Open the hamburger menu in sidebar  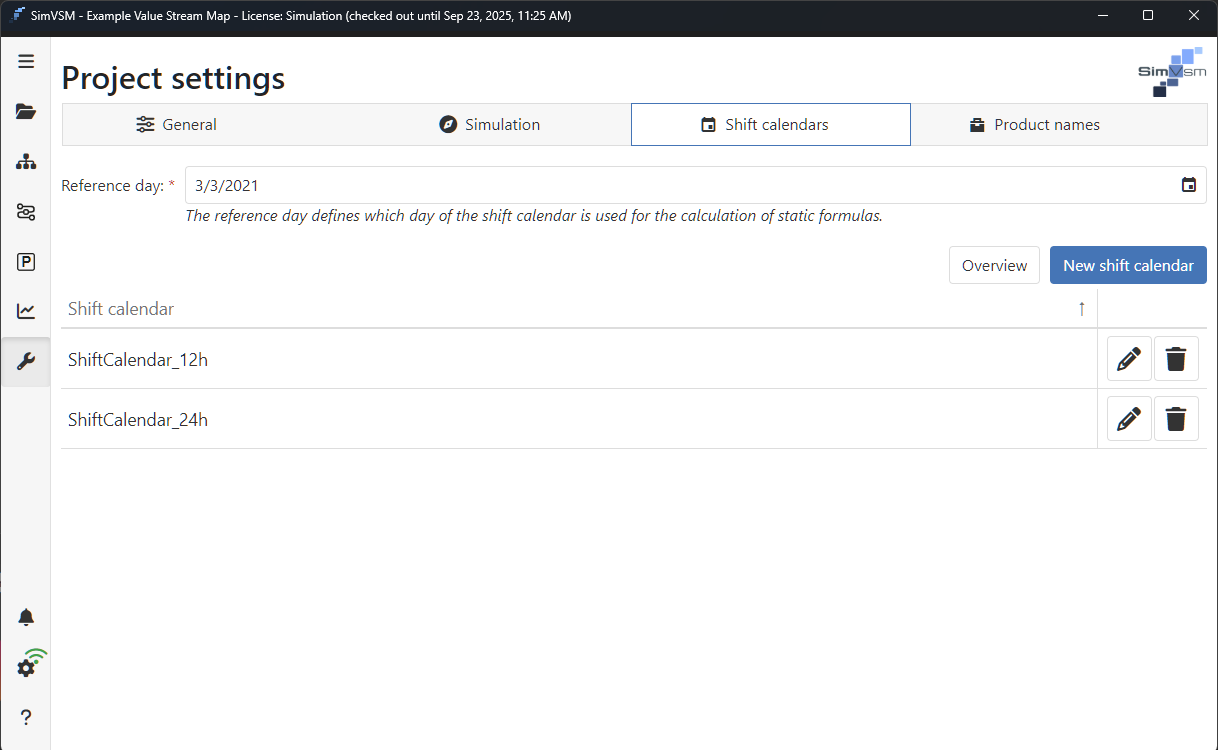coord(26,62)
